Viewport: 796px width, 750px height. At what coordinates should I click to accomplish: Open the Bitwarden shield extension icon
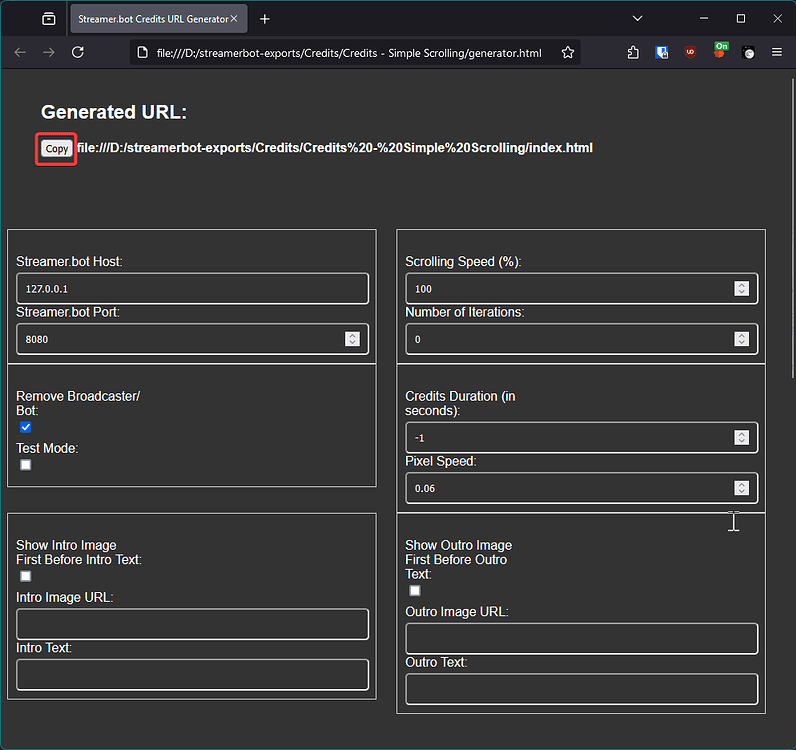[x=661, y=52]
